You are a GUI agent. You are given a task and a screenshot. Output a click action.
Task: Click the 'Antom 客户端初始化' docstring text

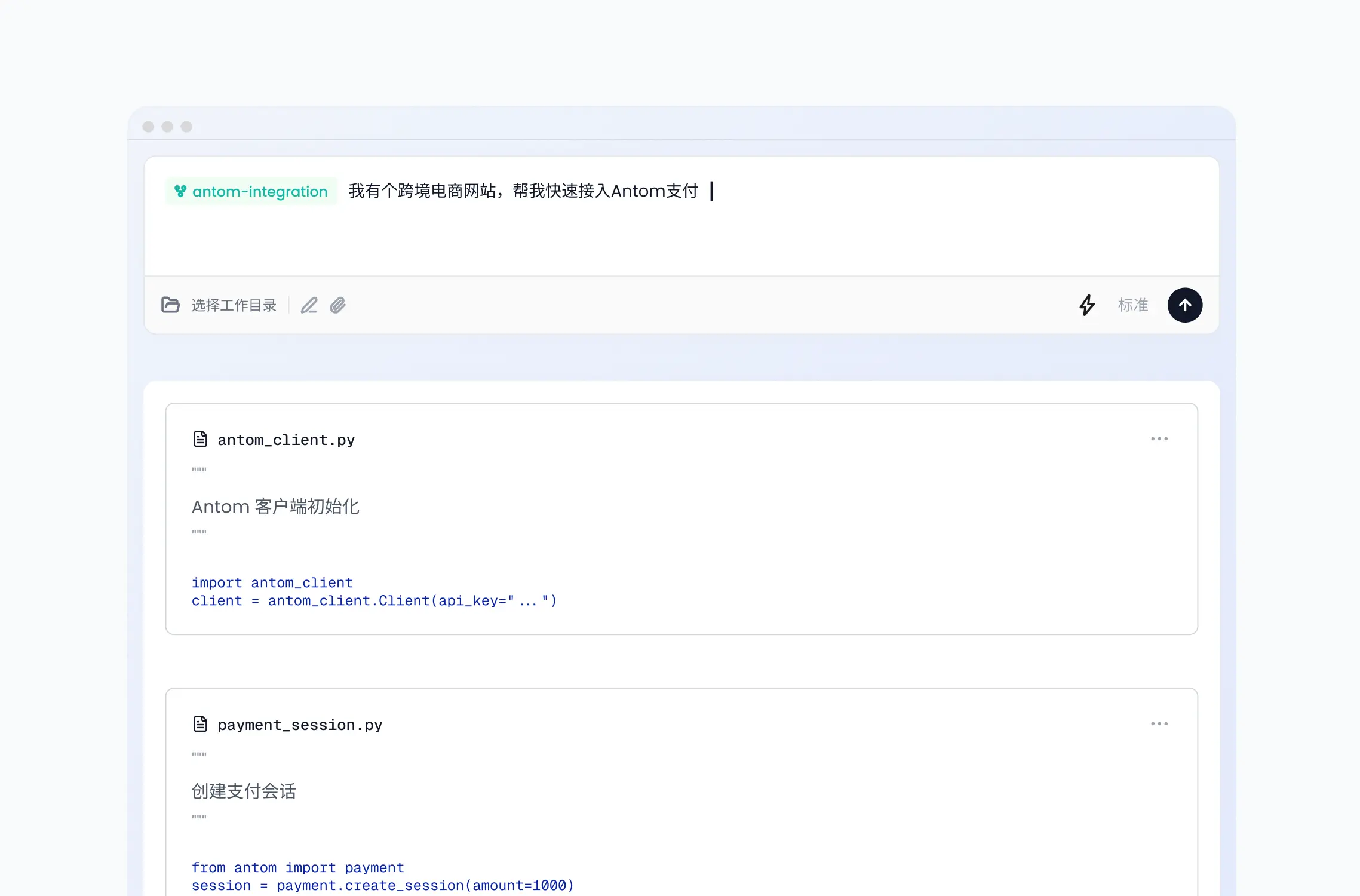click(275, 507)
